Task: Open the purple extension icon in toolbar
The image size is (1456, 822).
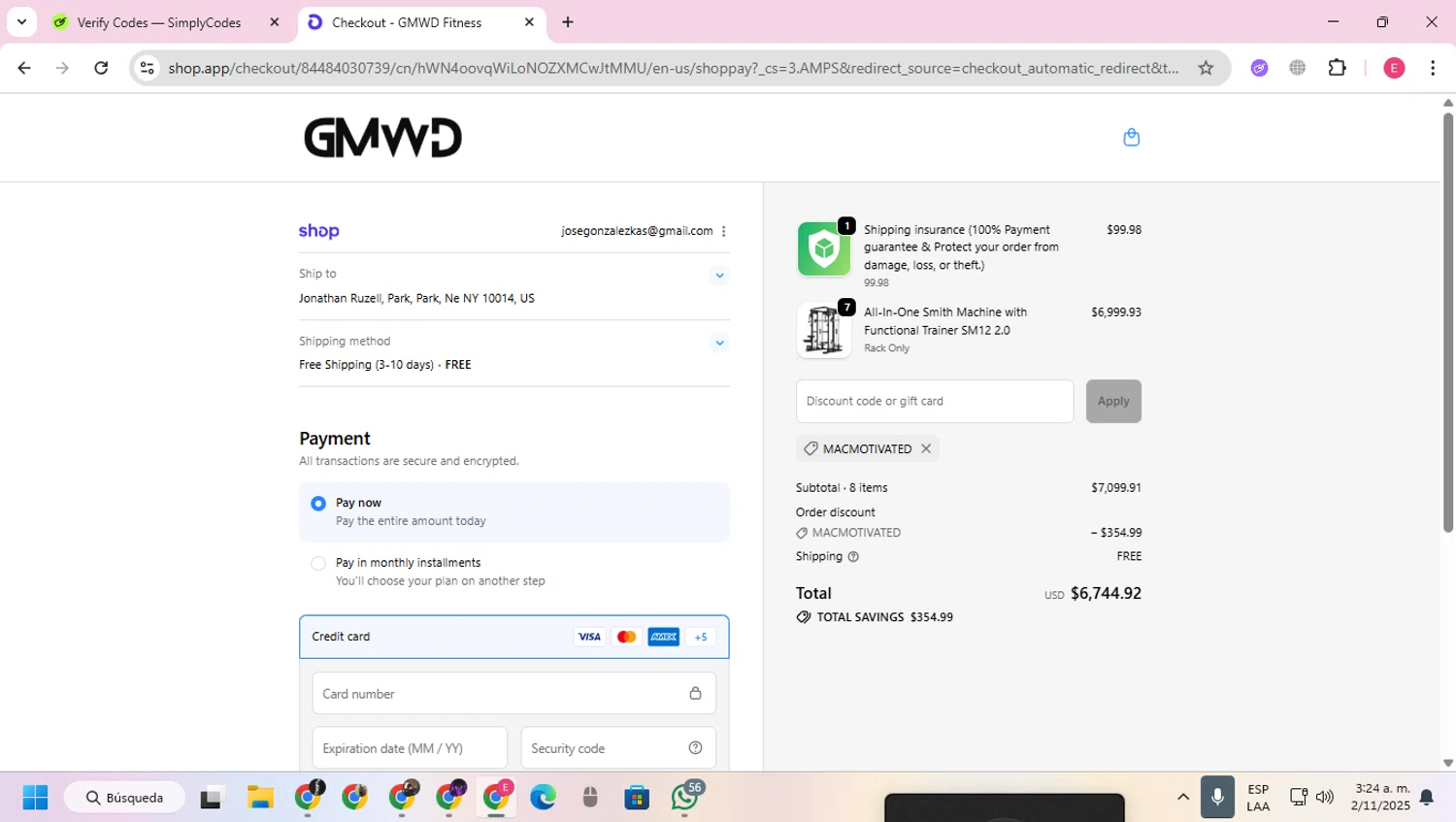Action: click(x=1260, y=68)
